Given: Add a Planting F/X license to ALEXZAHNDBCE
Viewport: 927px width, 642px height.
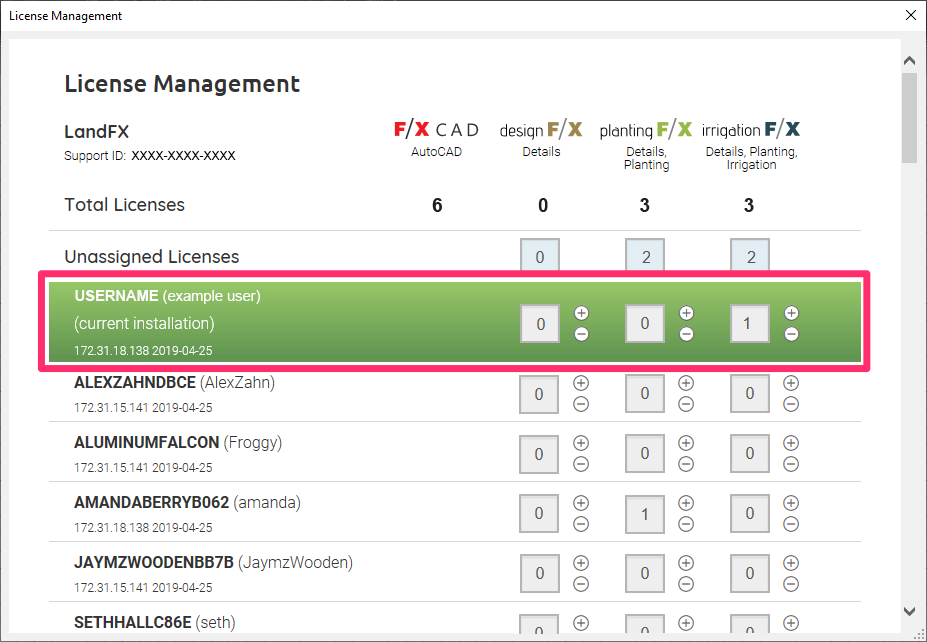Looking at the screenshot, I should pyautogui.click(x=686, y=383).
